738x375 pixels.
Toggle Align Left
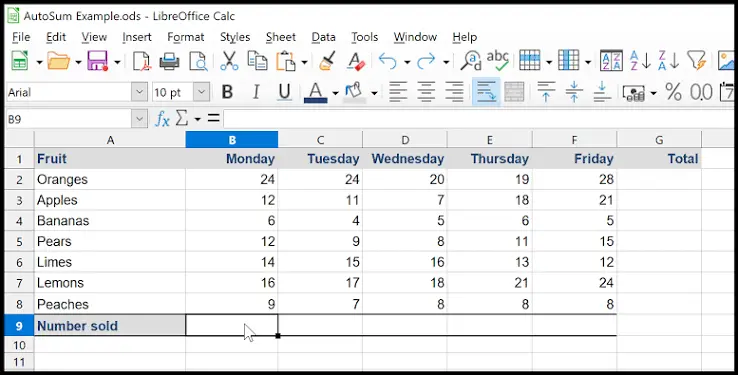tap(398, 92)
